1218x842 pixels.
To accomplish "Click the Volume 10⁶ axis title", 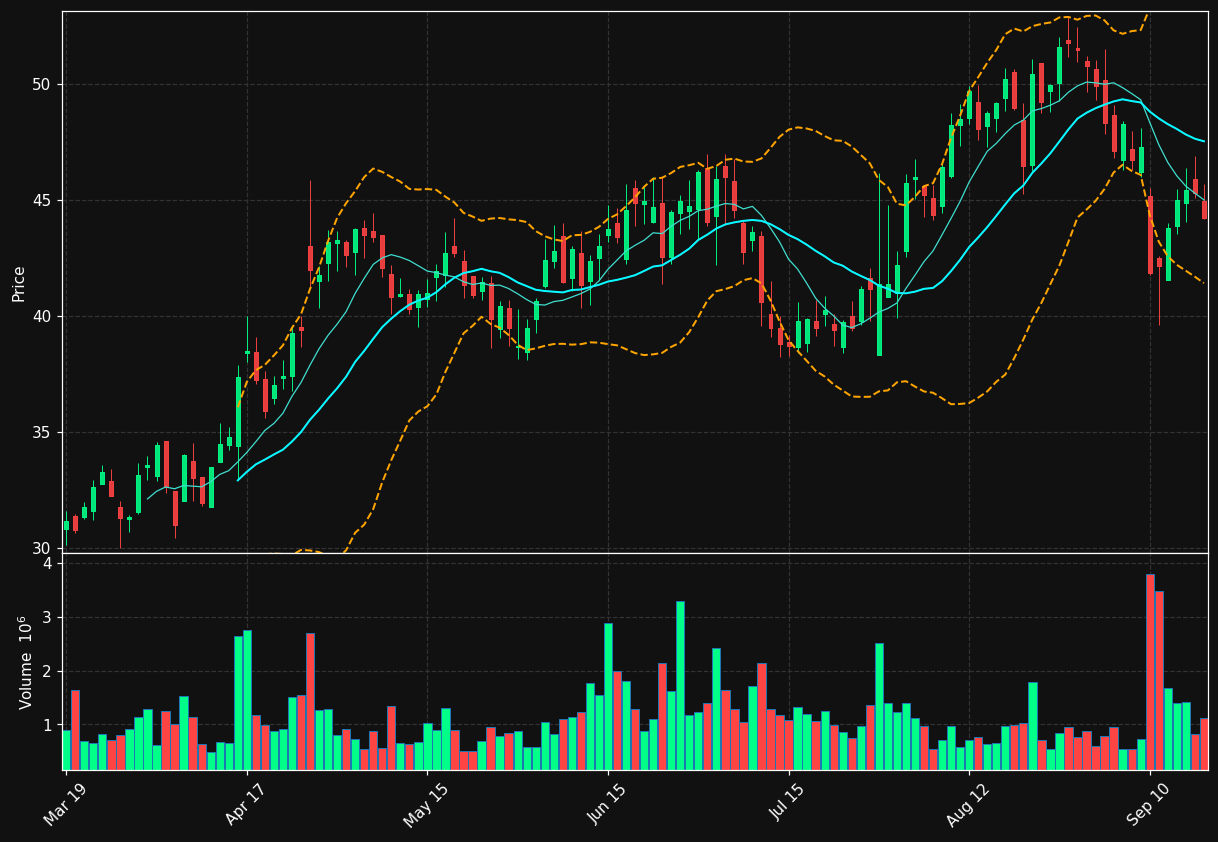I will click(25, 661).
